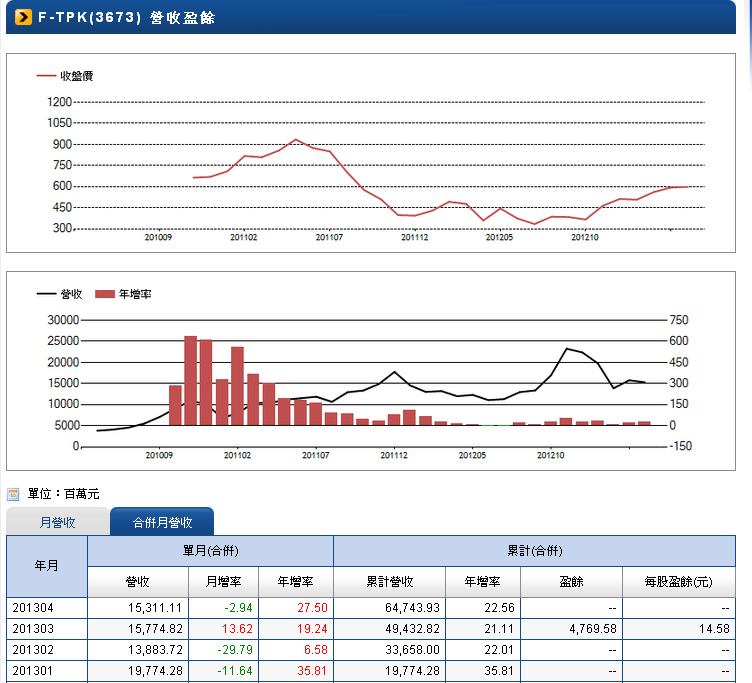Viewport: 752px width, 683px height.
Task: Click the calendar icon next to 單位：百萬元
Action: coord(13,494)
